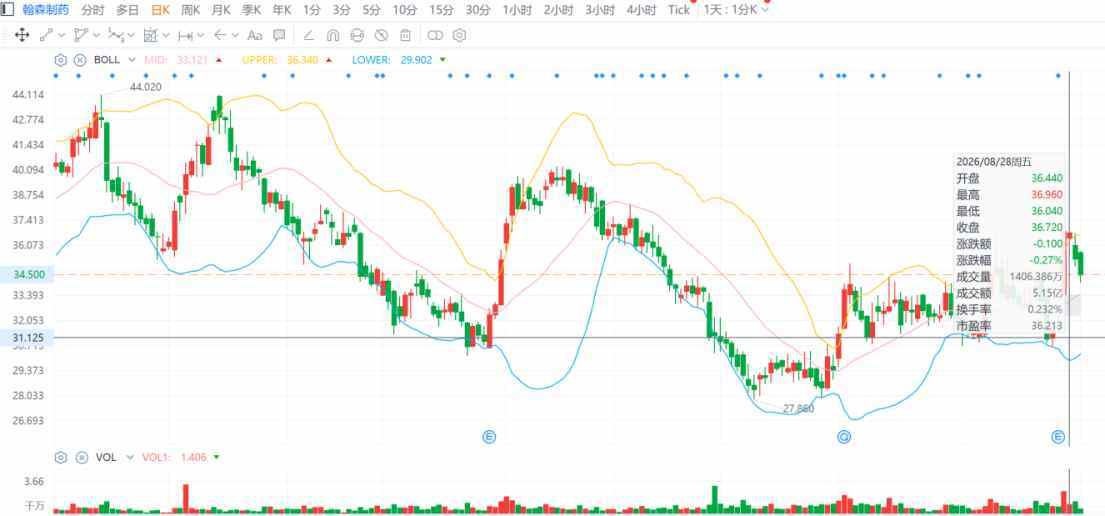Click the hide drawings slashed-circle icon
1105x516 pixels.
tap(381, 35)
